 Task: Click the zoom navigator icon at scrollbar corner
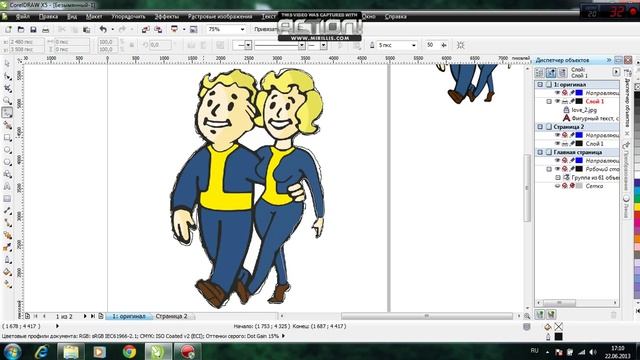coord(527,316)
